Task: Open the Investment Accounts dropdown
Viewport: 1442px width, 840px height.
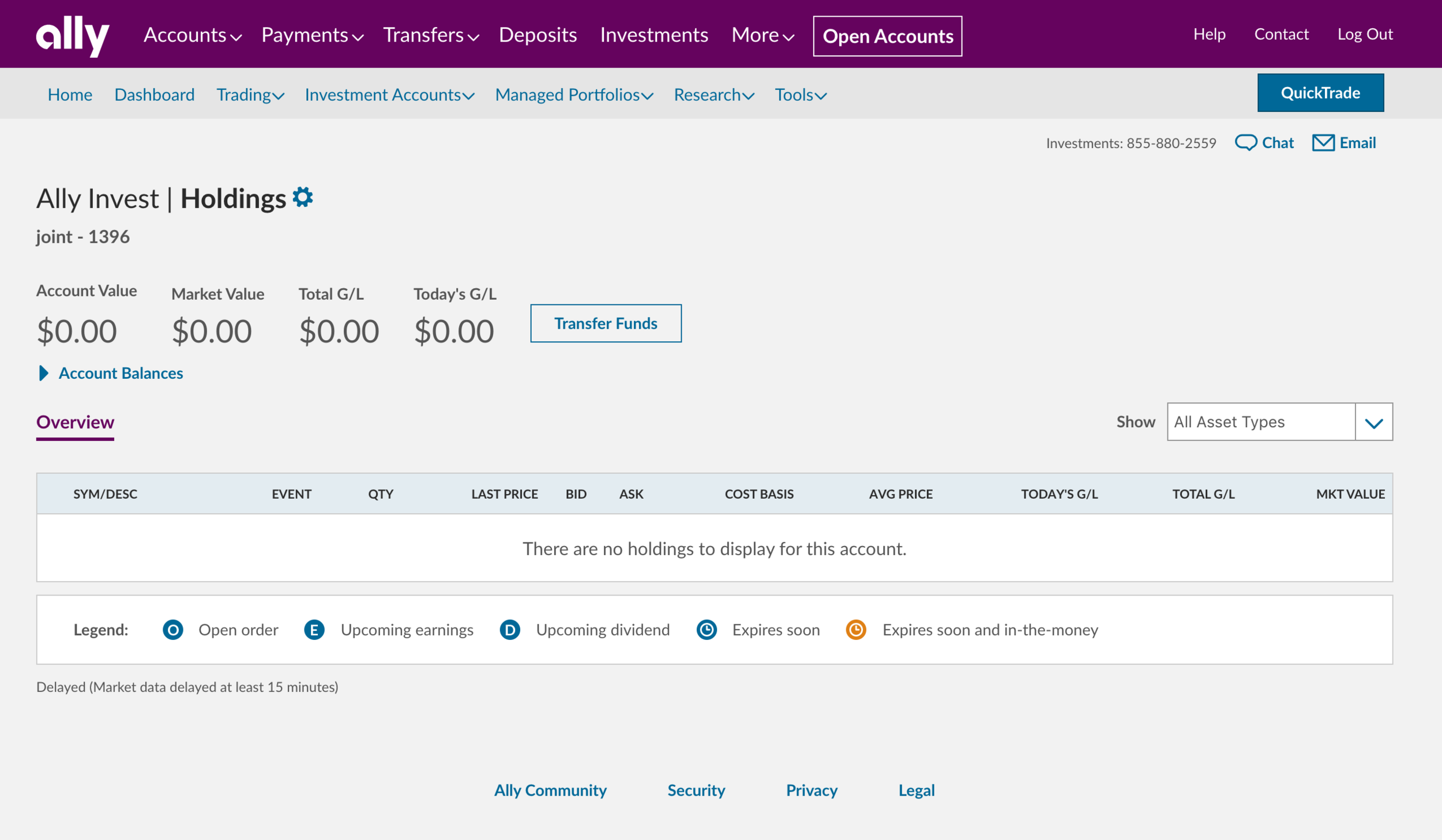Action: pos(389,95)
